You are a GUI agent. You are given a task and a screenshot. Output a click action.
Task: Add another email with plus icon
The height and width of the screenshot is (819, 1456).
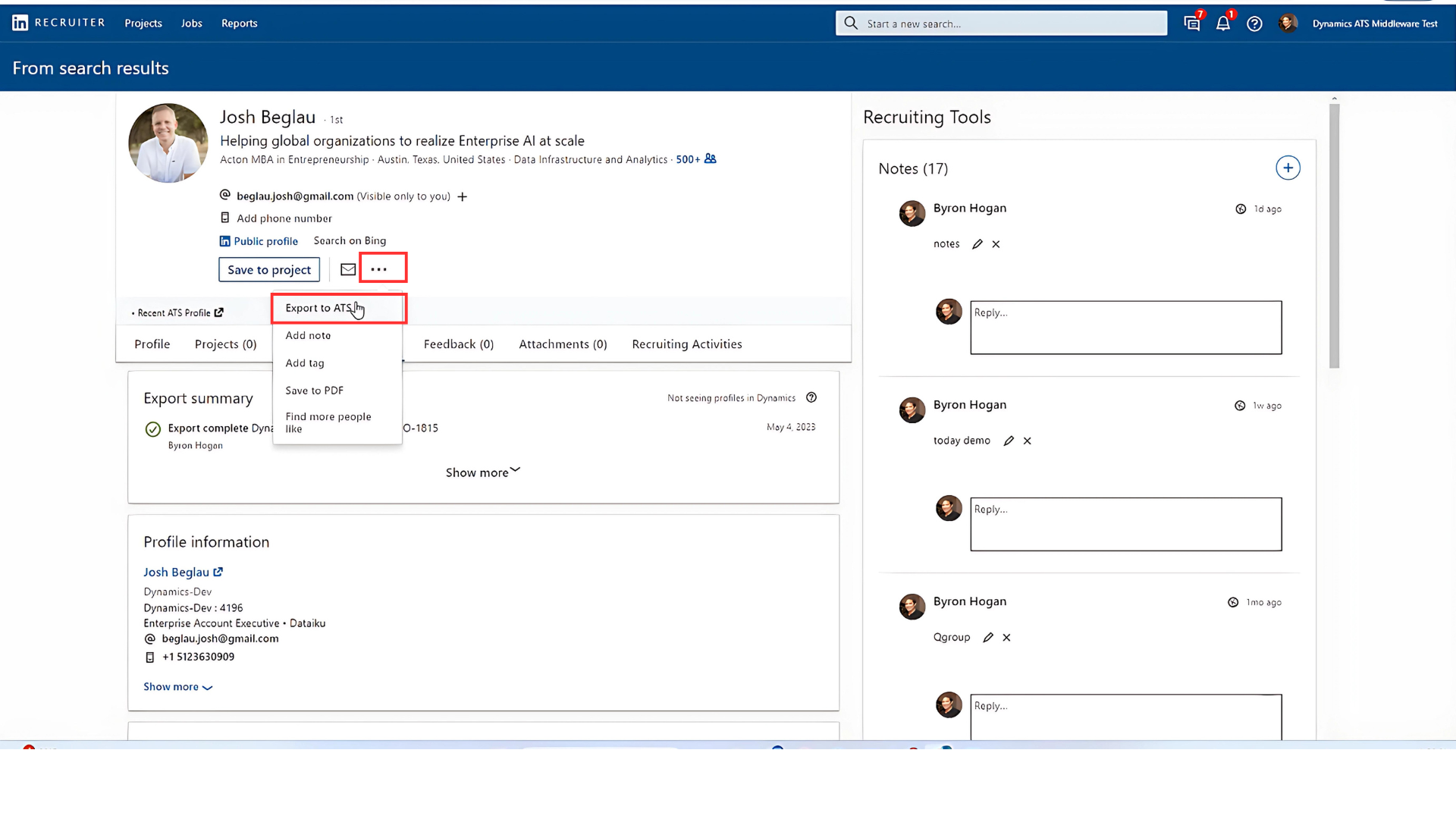(x=462, y=196)
